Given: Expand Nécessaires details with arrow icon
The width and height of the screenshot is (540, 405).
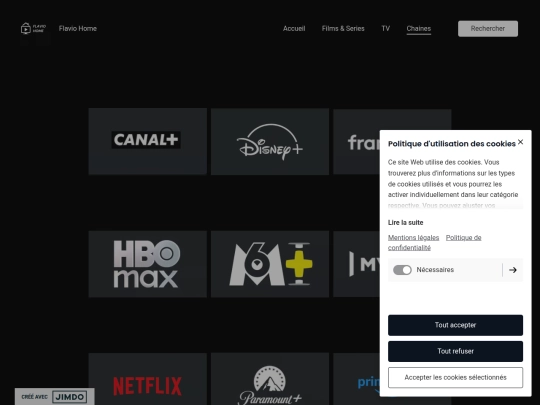Looking at the screenshot, I should tap(513, 270).
